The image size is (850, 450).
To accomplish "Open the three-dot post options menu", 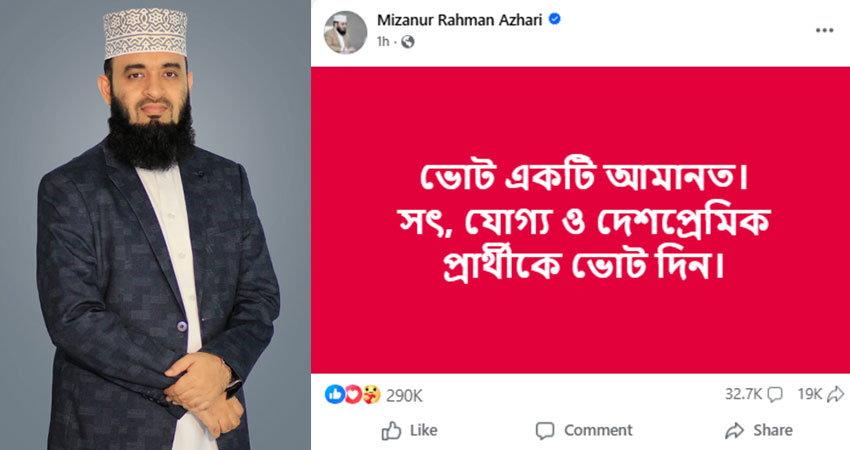I will tap(824, 30).
